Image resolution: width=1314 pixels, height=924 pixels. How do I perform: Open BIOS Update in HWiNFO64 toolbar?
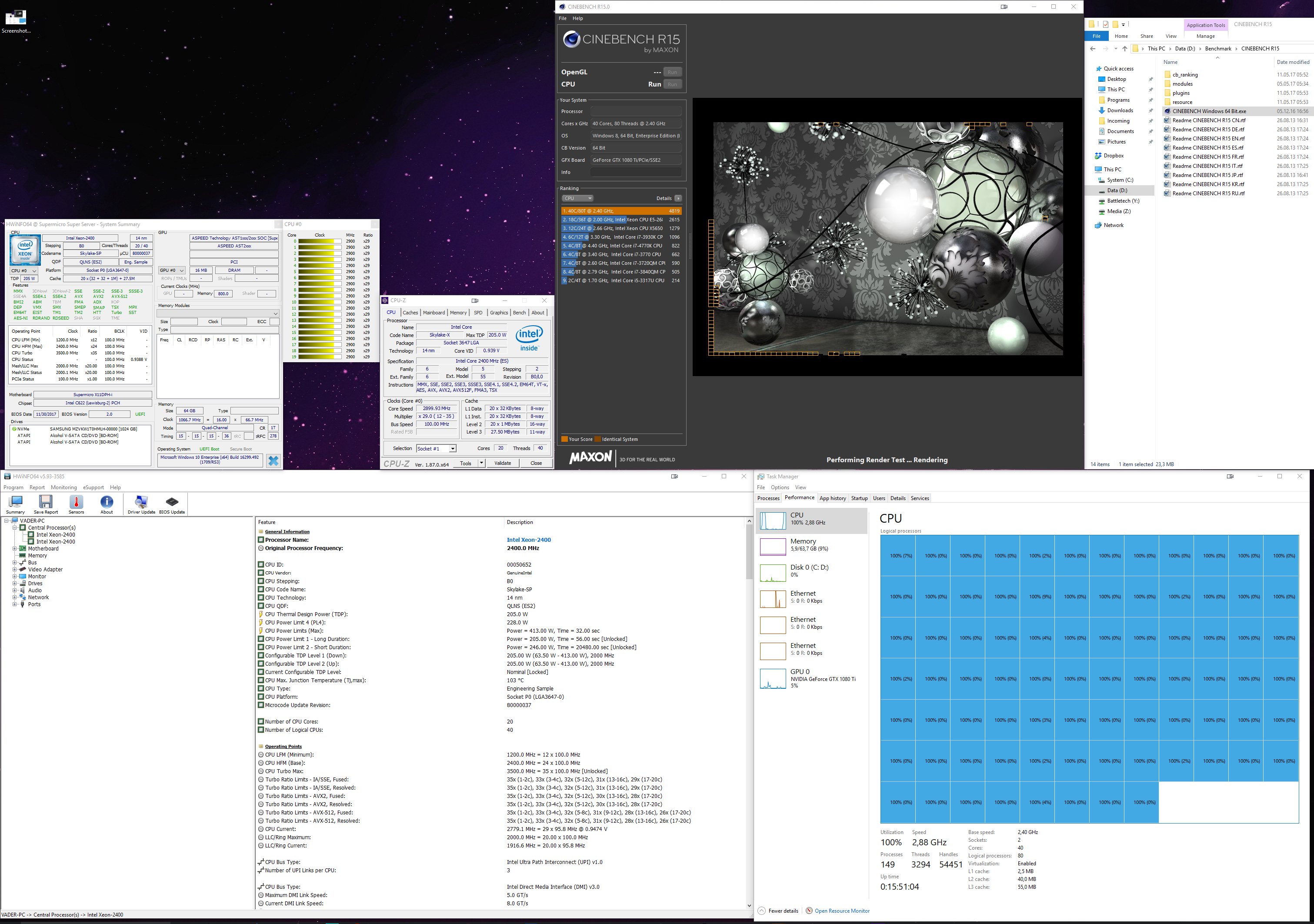[172, 504]
